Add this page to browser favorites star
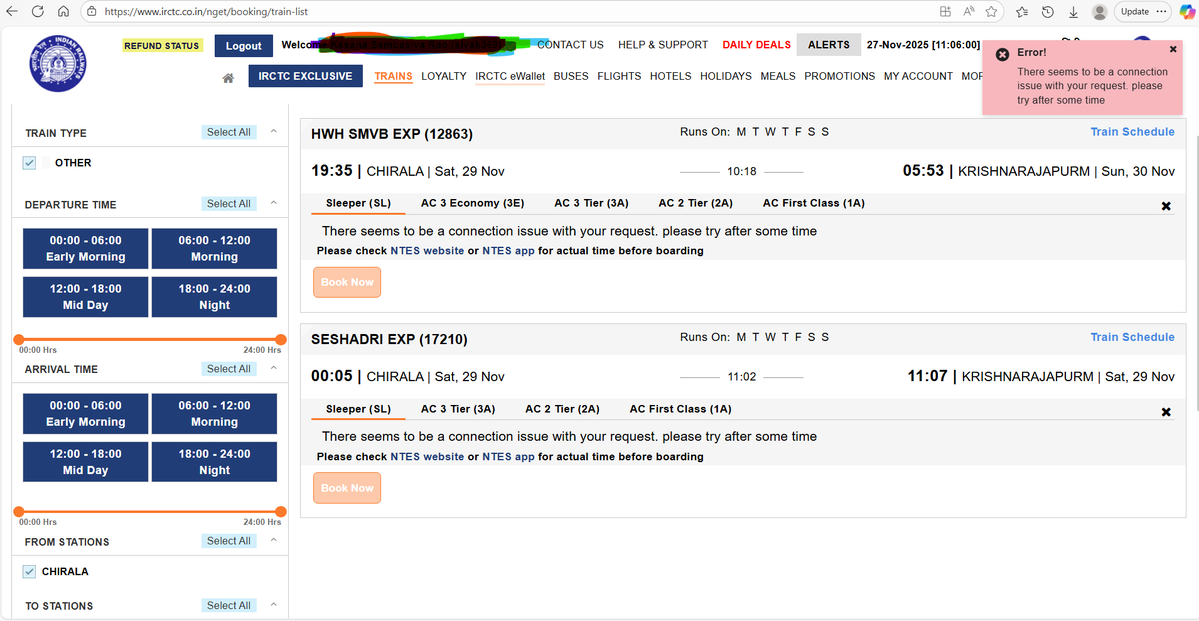1199x621 pixels. 991,12
